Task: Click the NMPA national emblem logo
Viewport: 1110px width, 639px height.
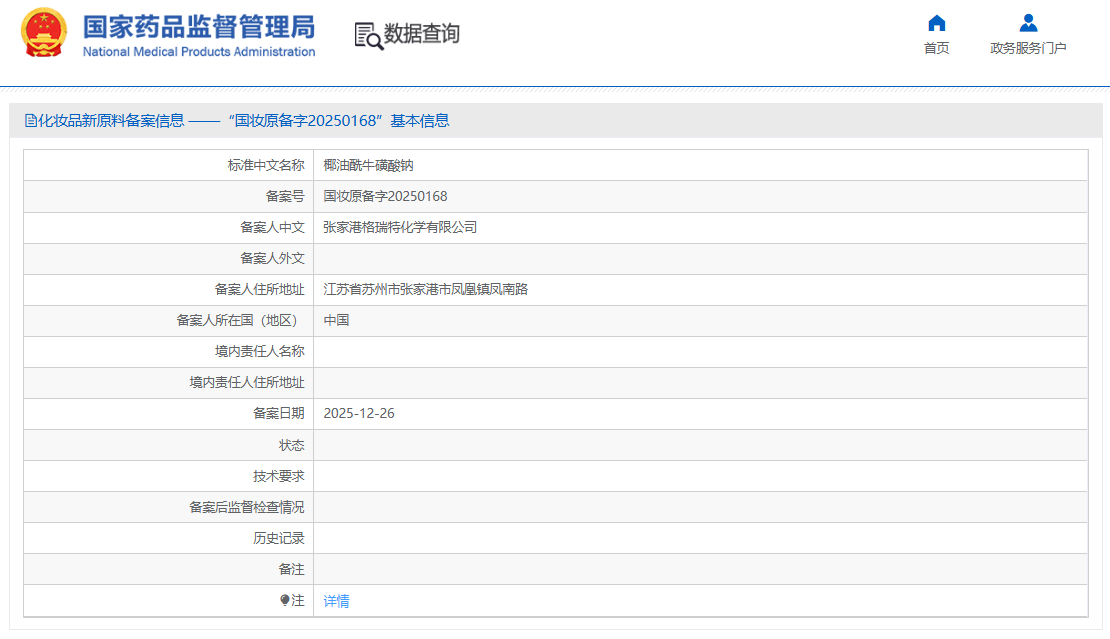Action: pos(43,33)
